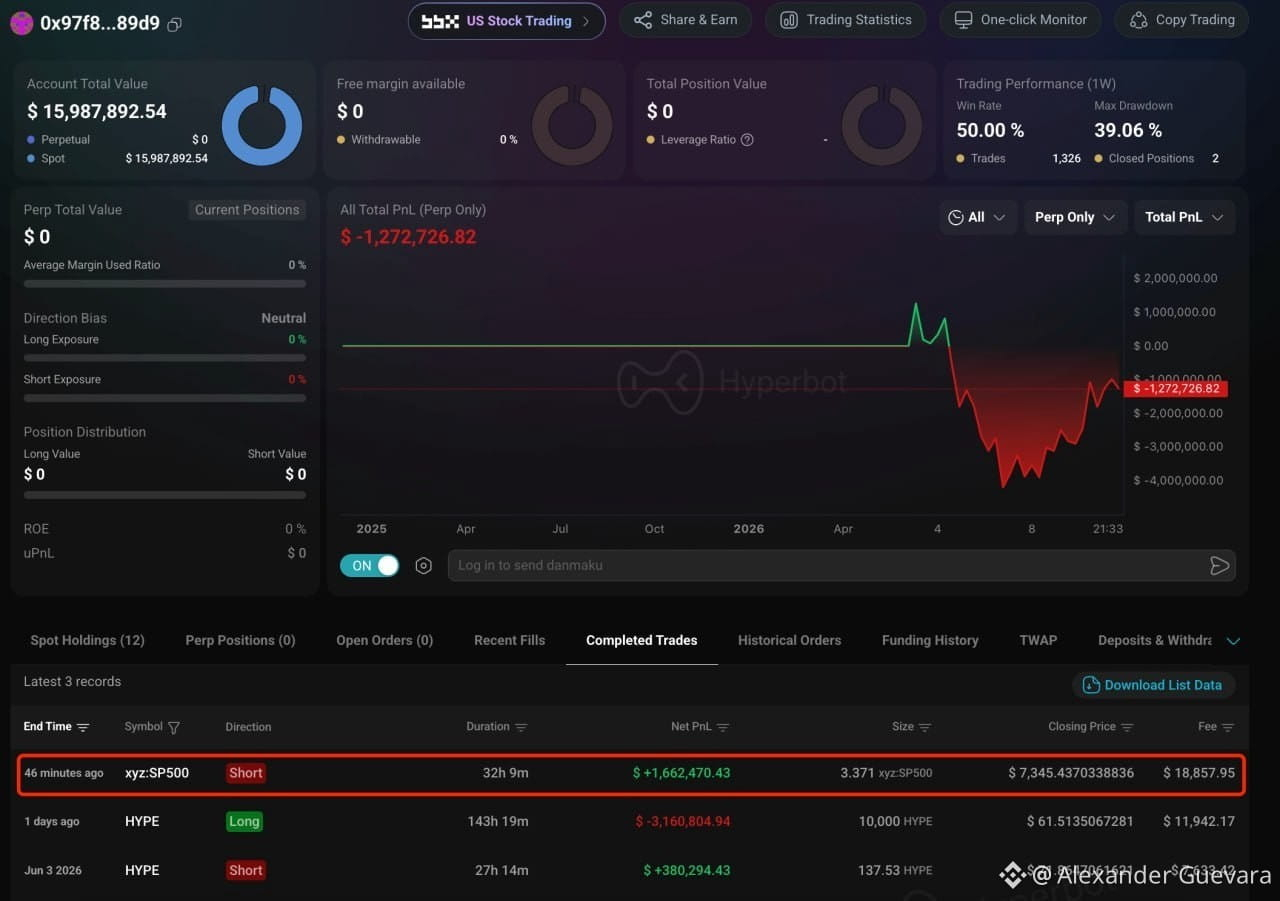The width and height of the screenshot is (1280, 901).
Task: Click the 10,000 HYPE size cell
Action: coord(895,821)
